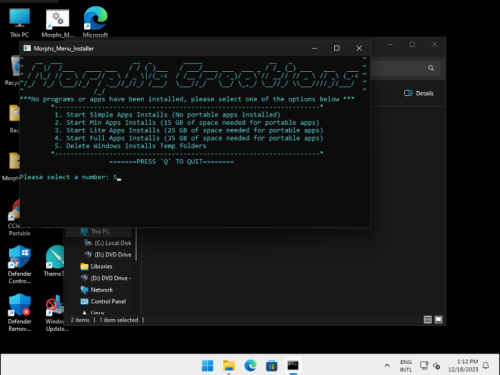Open network status tray icon
500x375 pixels.
coord(424,366)
